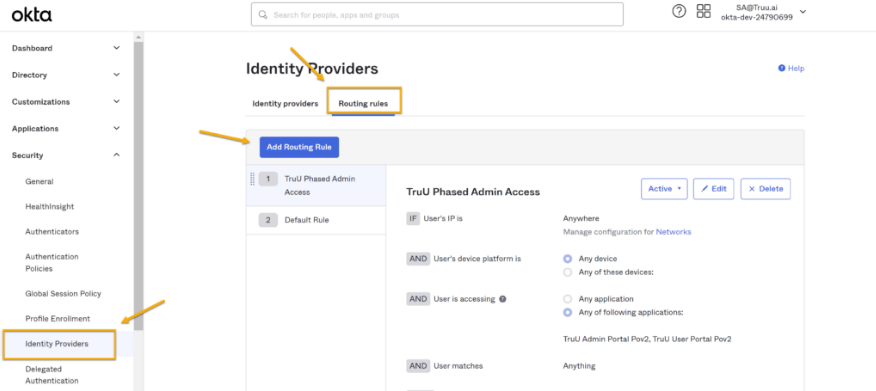Image resolution: width=876 pixels, height=391 pixels.
Task: Click the Help link icon
Action: click(782, 68)
